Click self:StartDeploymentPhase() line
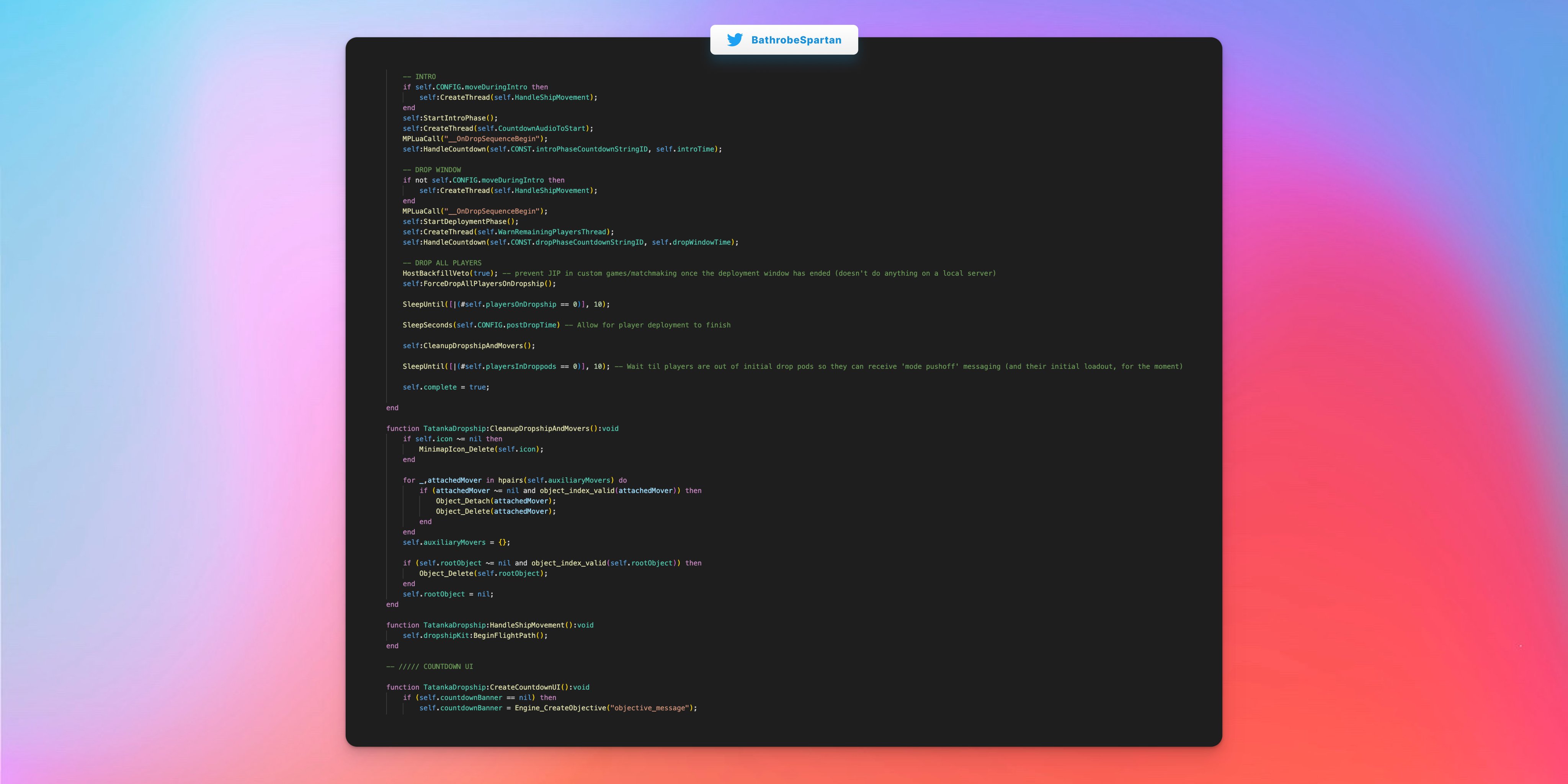 [x=460, y=222]
